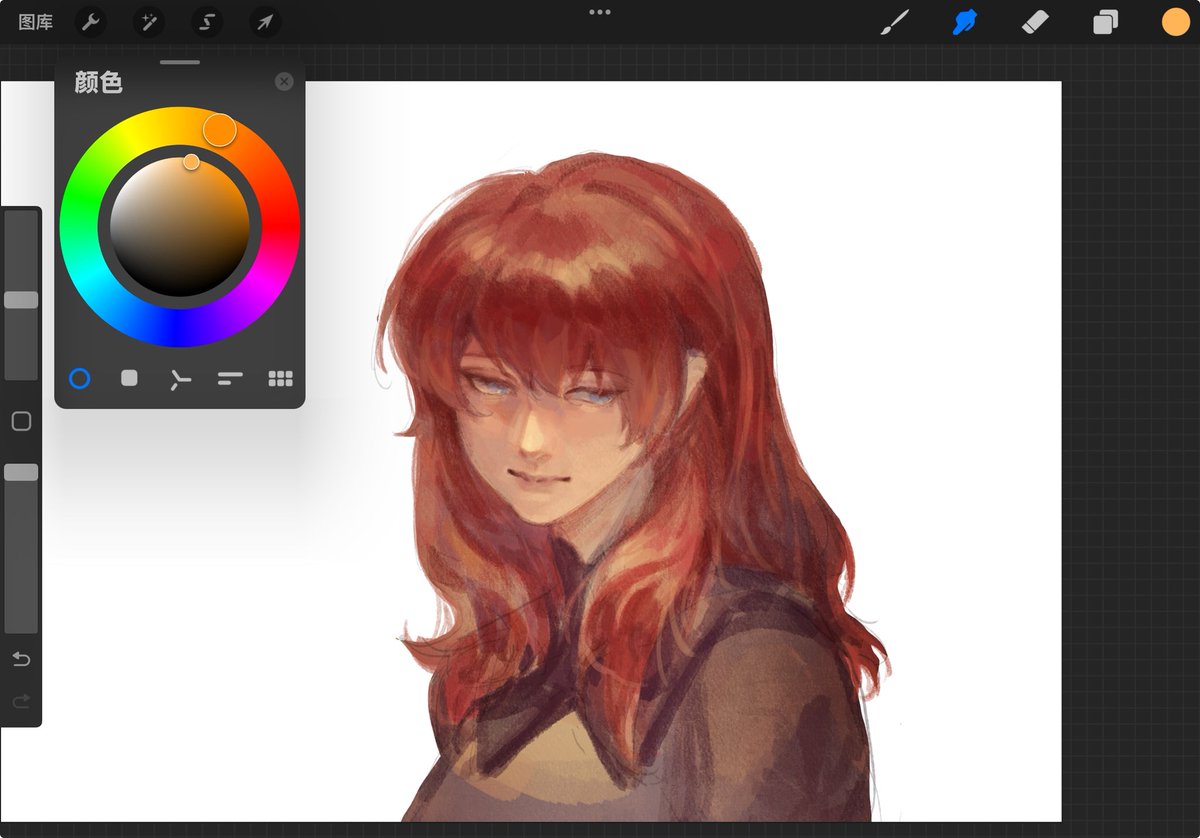Tap the active orange color swatch
Image resolution: width=1200 pixels, height=838 pixels.
click(x=1176, y=22)
